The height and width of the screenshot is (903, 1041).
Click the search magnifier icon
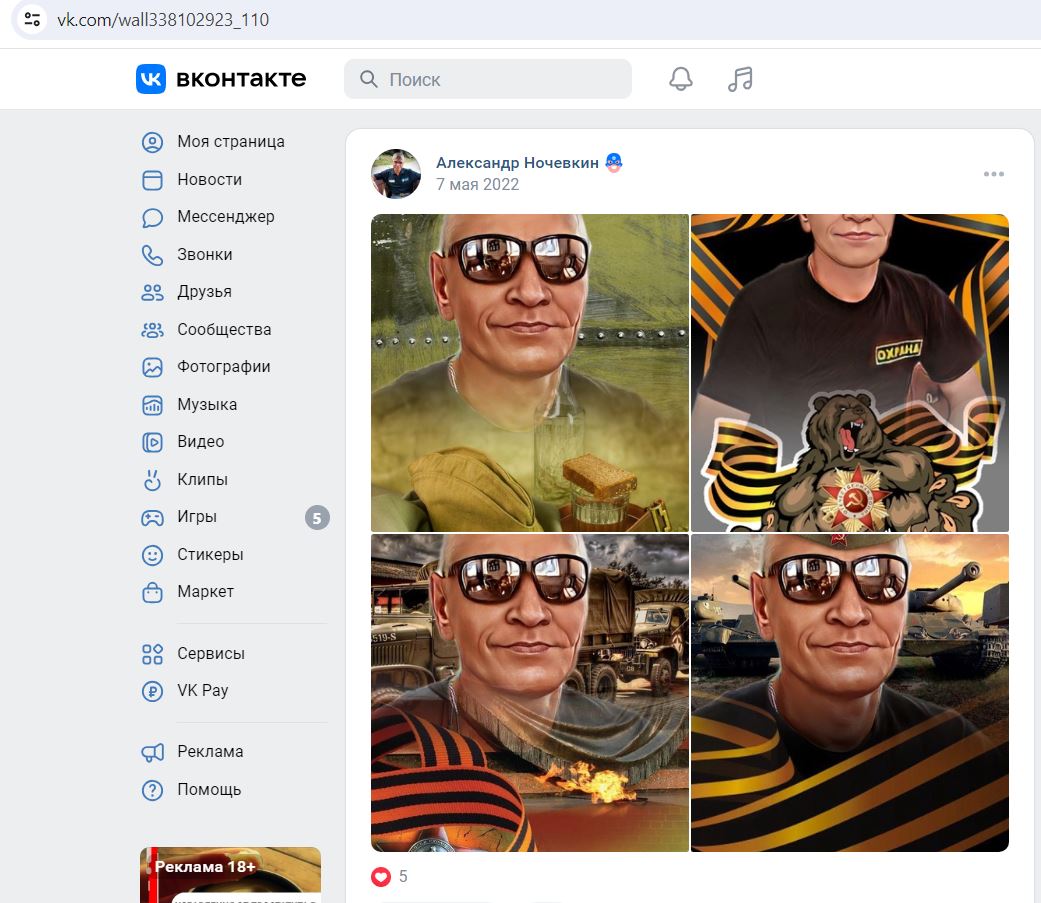[368, 79]
